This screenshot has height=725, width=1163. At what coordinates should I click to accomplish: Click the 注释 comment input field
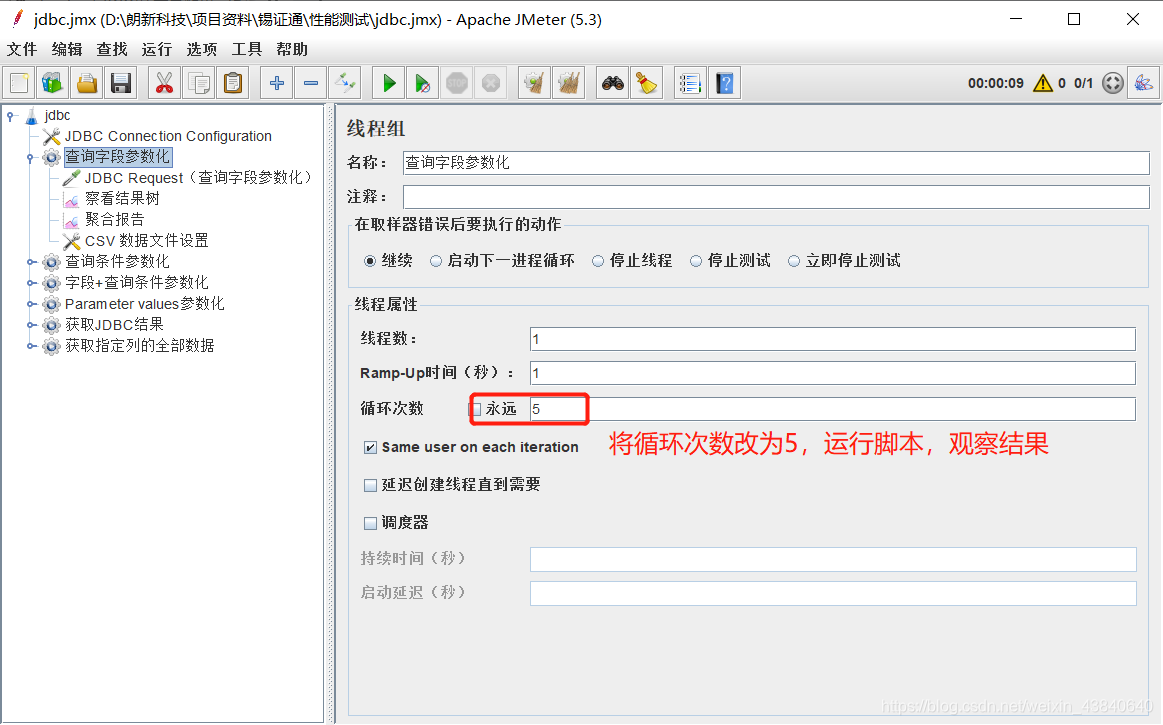776,197
